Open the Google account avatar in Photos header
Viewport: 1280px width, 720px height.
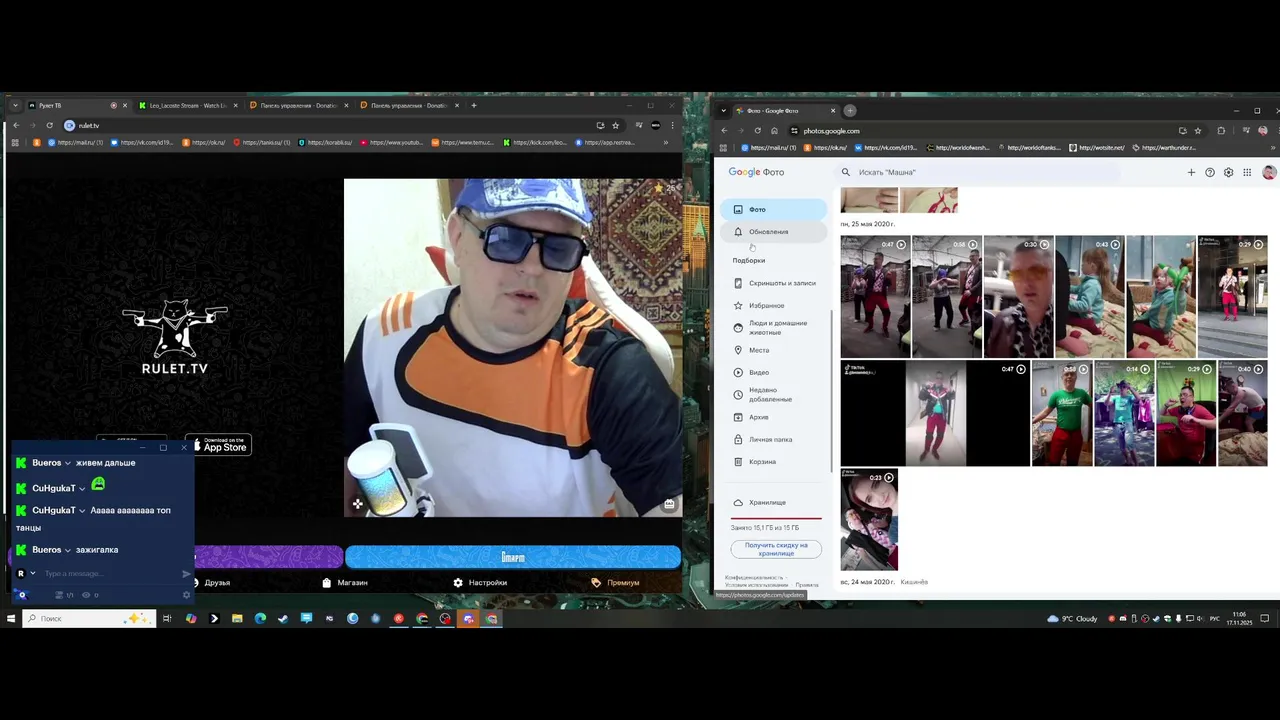[x=1269, y=172]
